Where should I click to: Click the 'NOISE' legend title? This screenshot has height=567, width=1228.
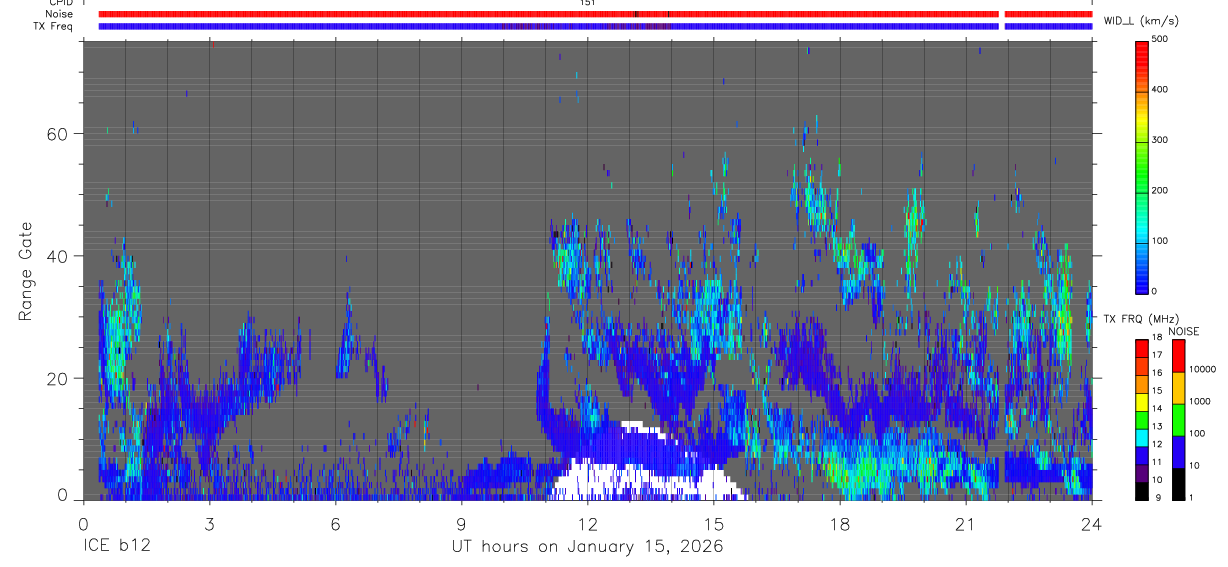(1186, 331)
